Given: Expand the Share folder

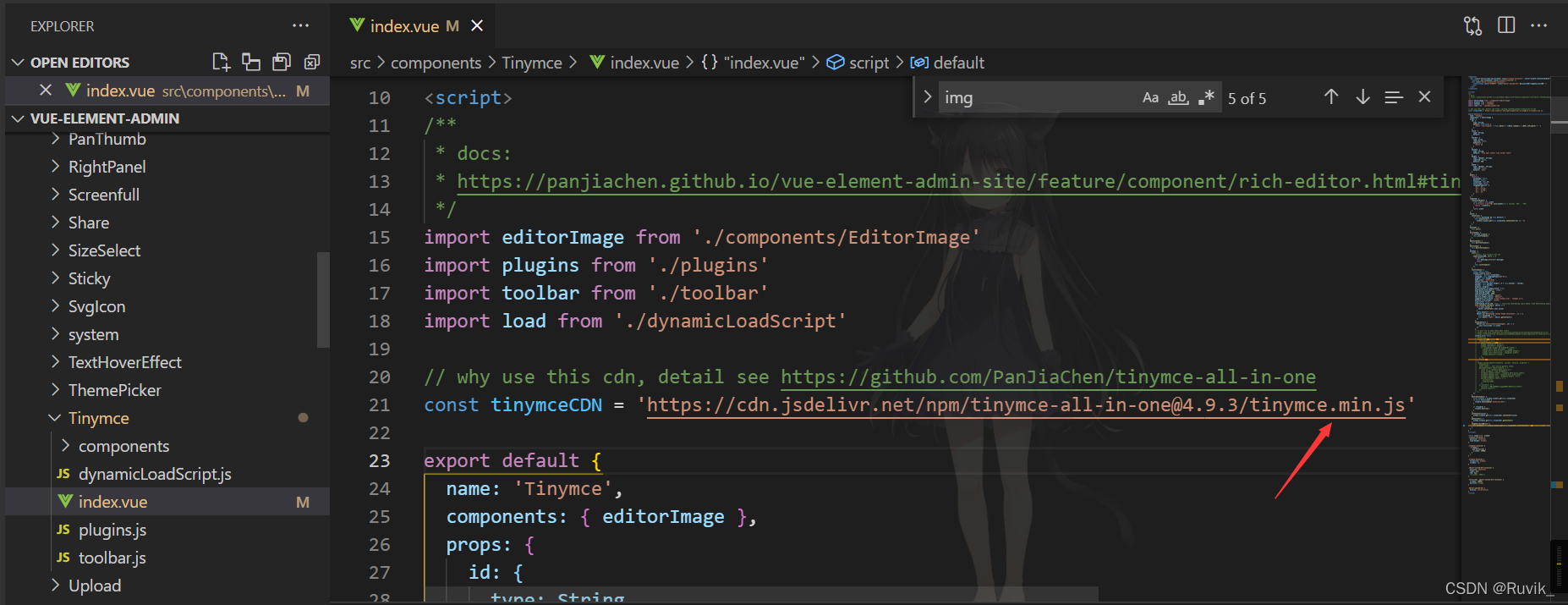Looking at the screenshot, I should pyautogui.click(x=56, y=223).
